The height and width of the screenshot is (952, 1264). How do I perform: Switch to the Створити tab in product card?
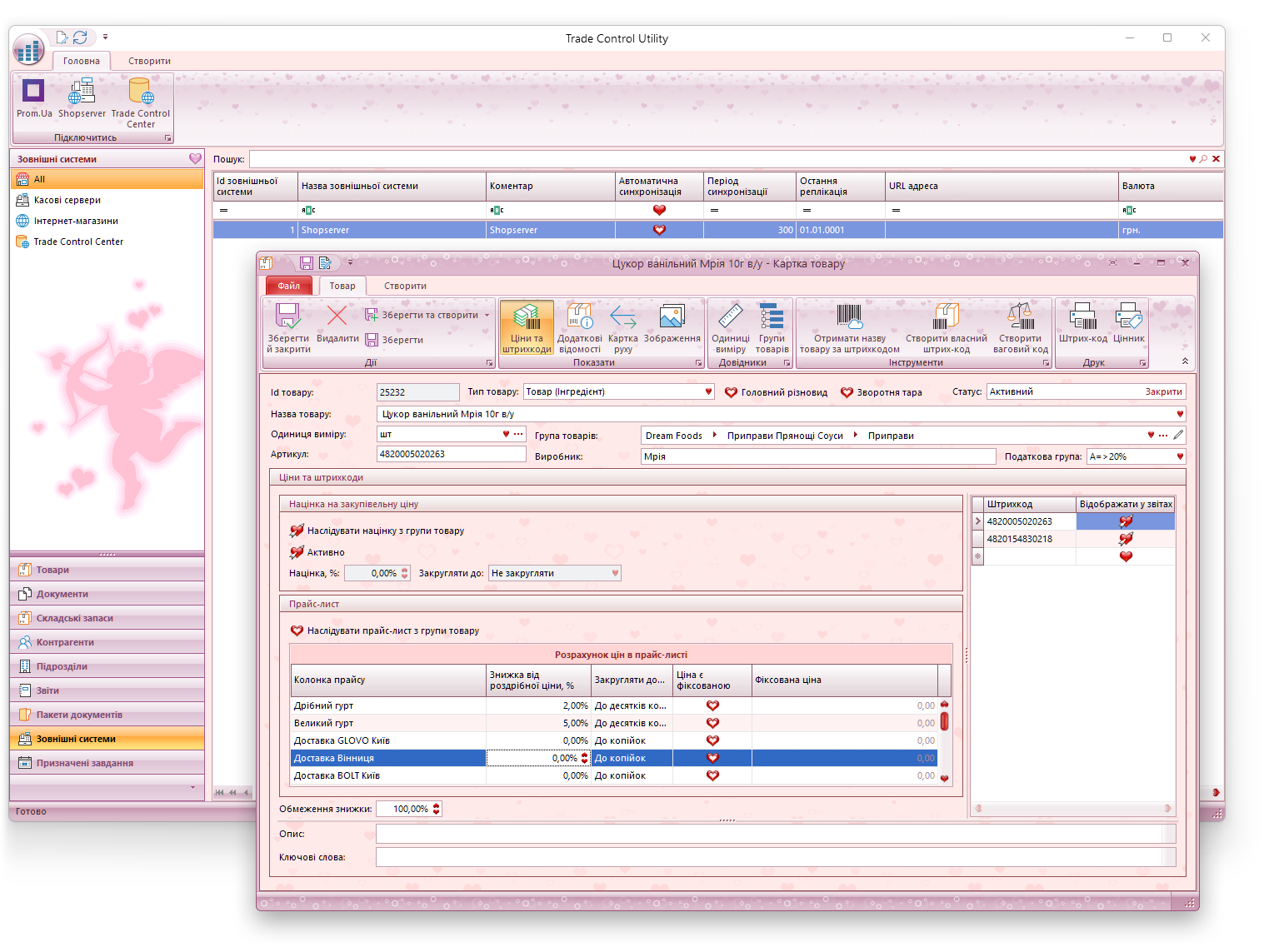(x=405, y=286)
